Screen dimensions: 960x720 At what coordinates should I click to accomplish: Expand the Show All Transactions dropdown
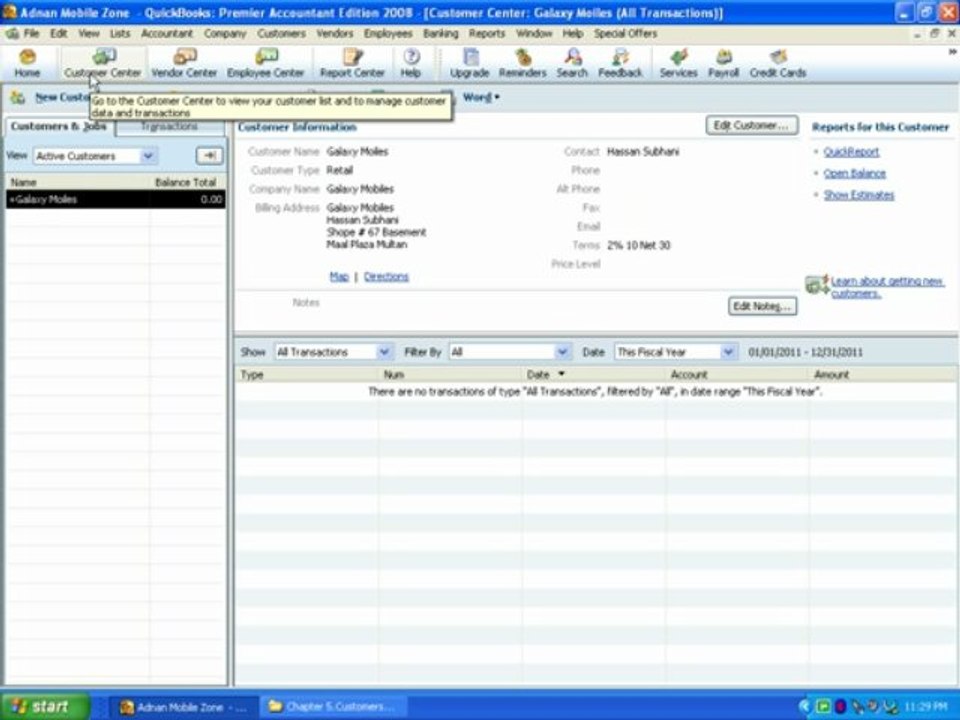(x=384, y=352)
